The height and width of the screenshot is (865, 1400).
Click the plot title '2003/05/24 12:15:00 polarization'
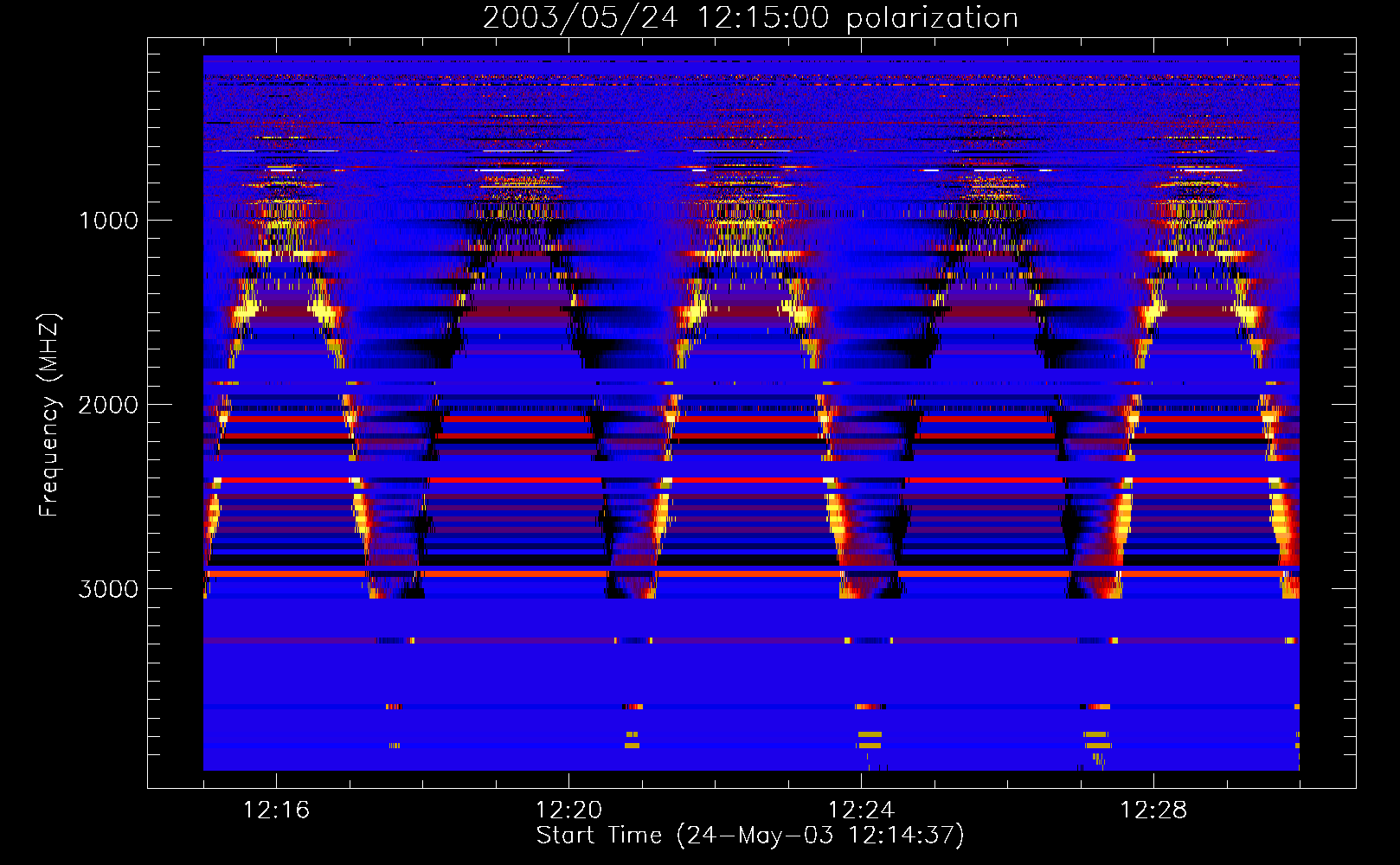(x=750, y=17)
